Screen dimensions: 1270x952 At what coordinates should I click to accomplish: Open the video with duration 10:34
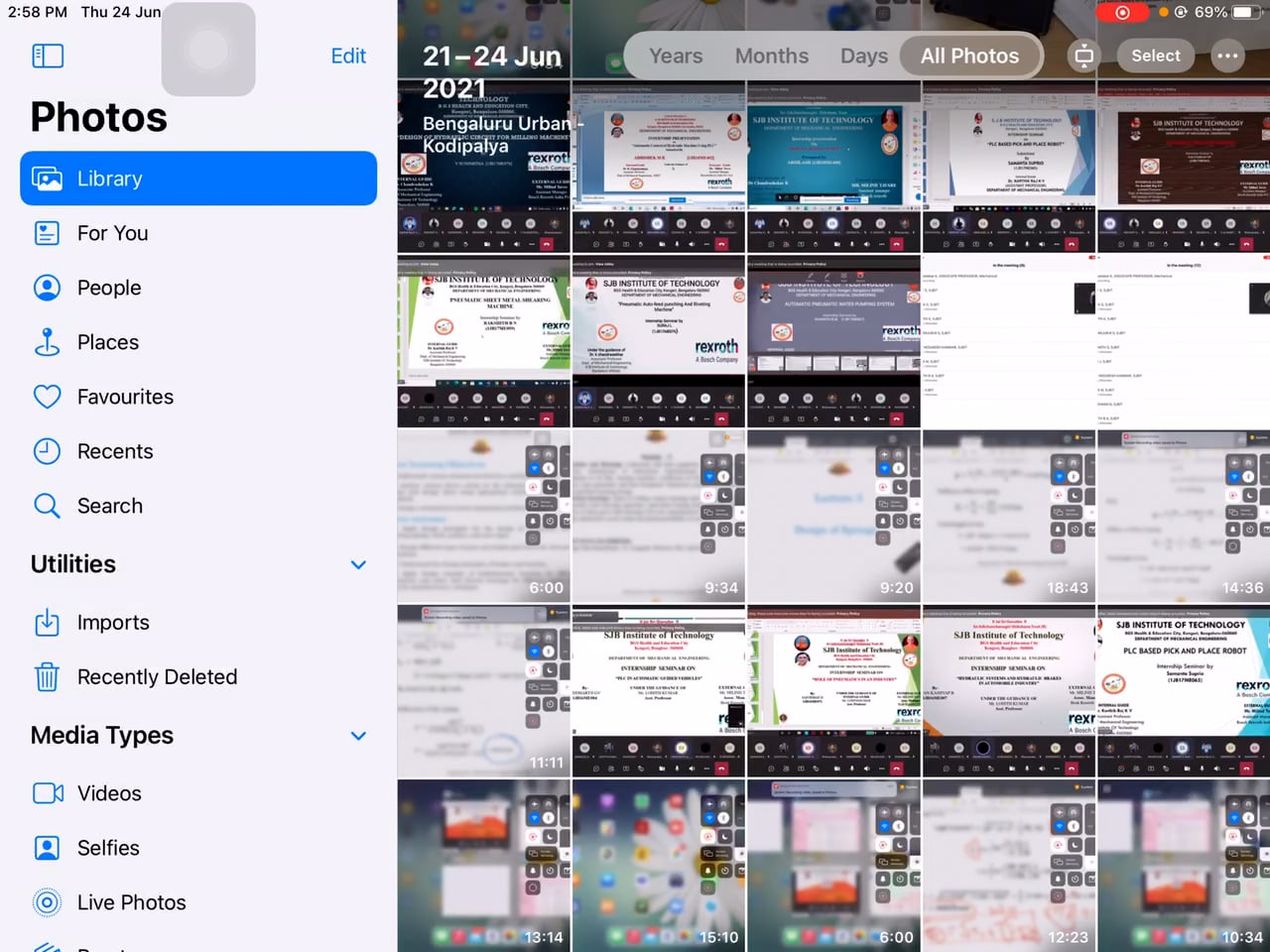pos(1184,866)
